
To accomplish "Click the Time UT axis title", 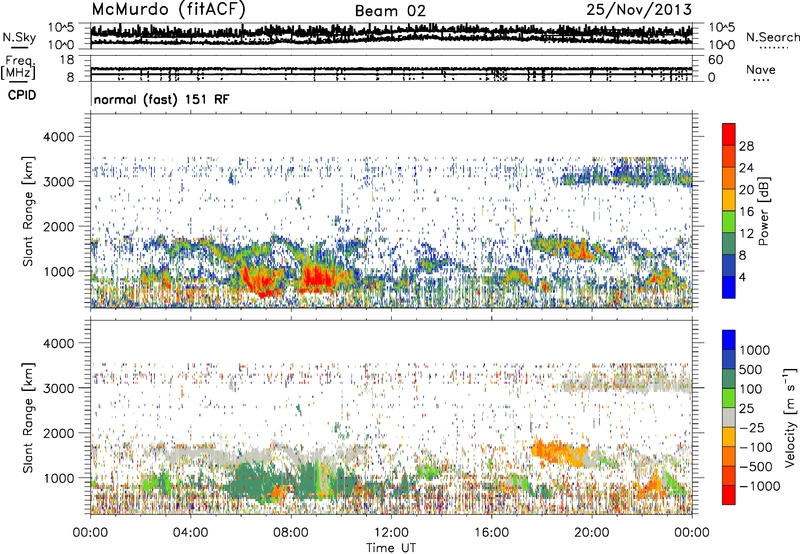I will (391, 547).
